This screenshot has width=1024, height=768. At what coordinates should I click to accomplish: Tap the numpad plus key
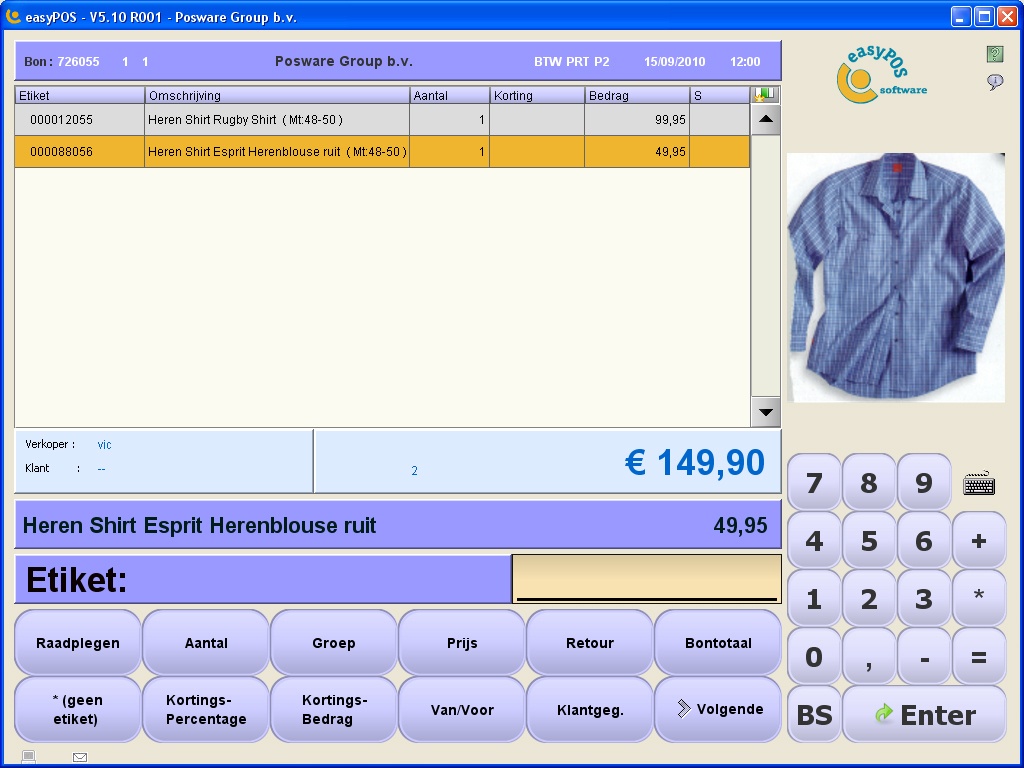tap(978, 541)
